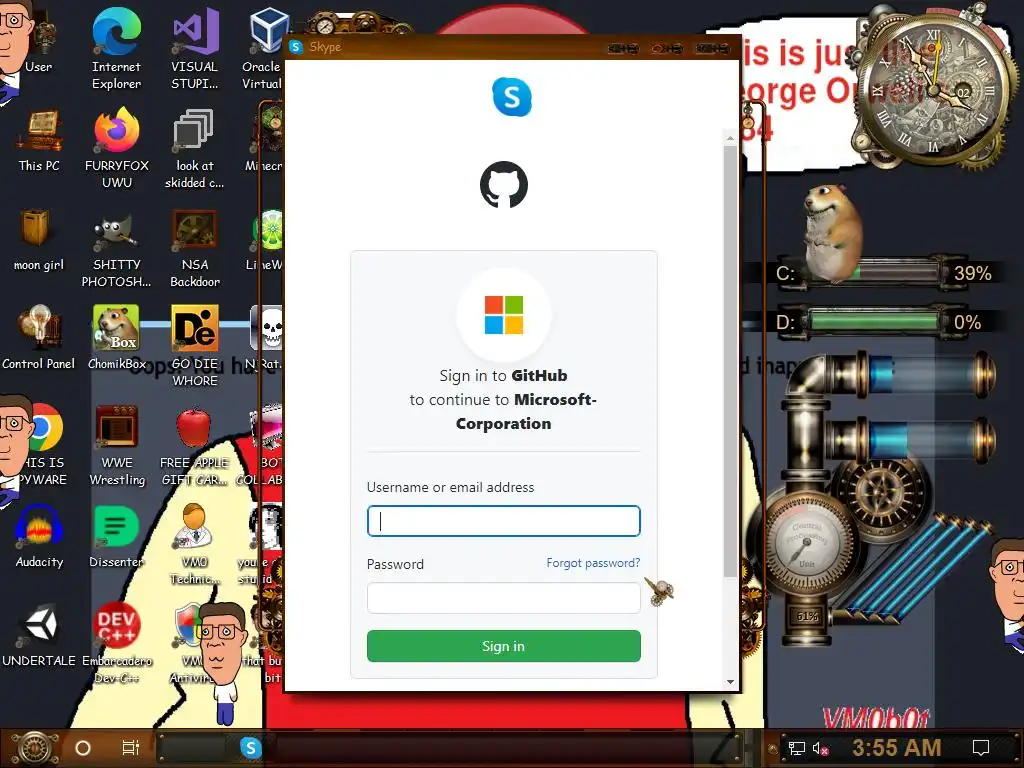
Task: Click scrollbar down arrow in Skype window
Action: coord(730,682)
